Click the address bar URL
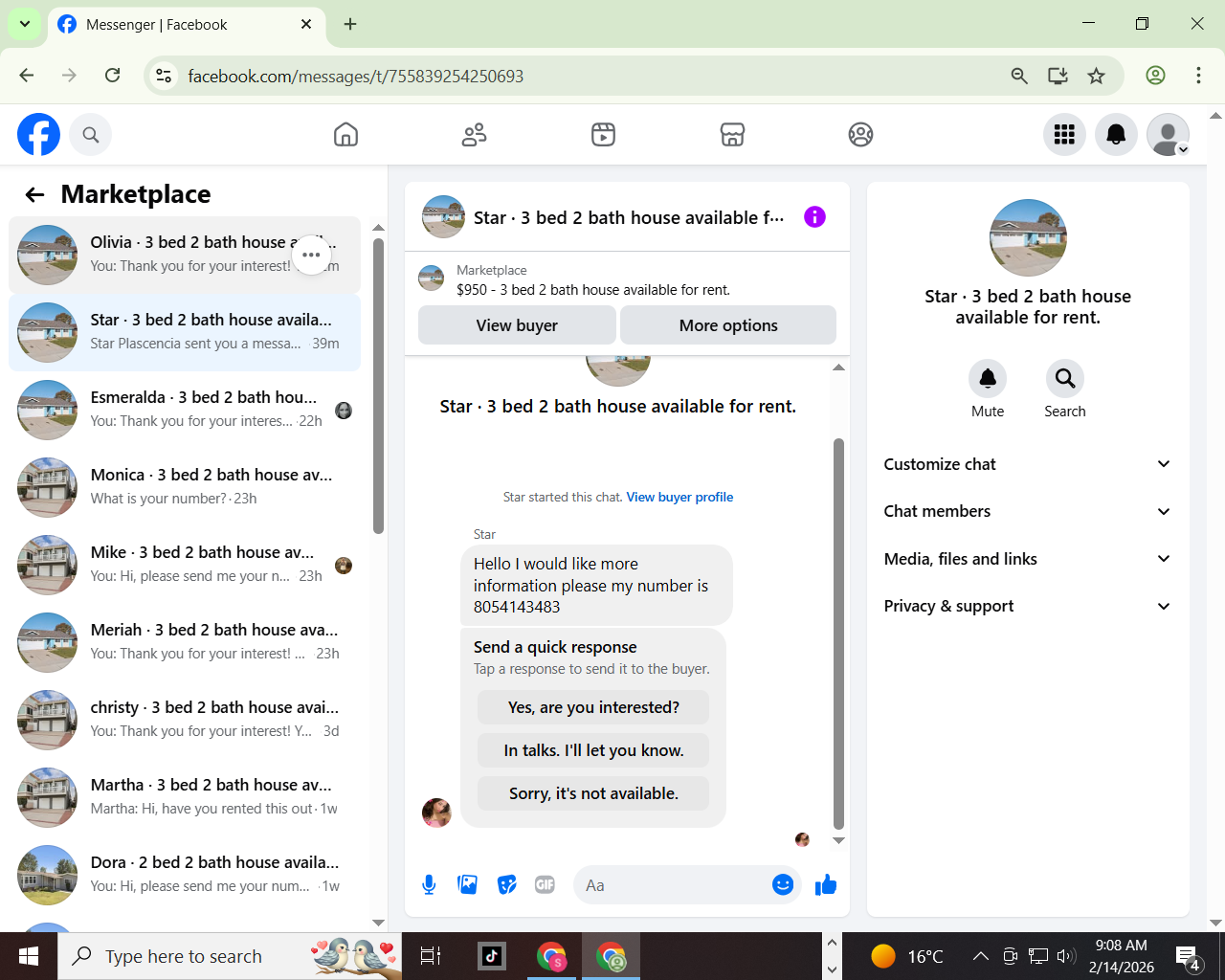The height and width of the screenshot is (980, 1225). coord(355,77)
